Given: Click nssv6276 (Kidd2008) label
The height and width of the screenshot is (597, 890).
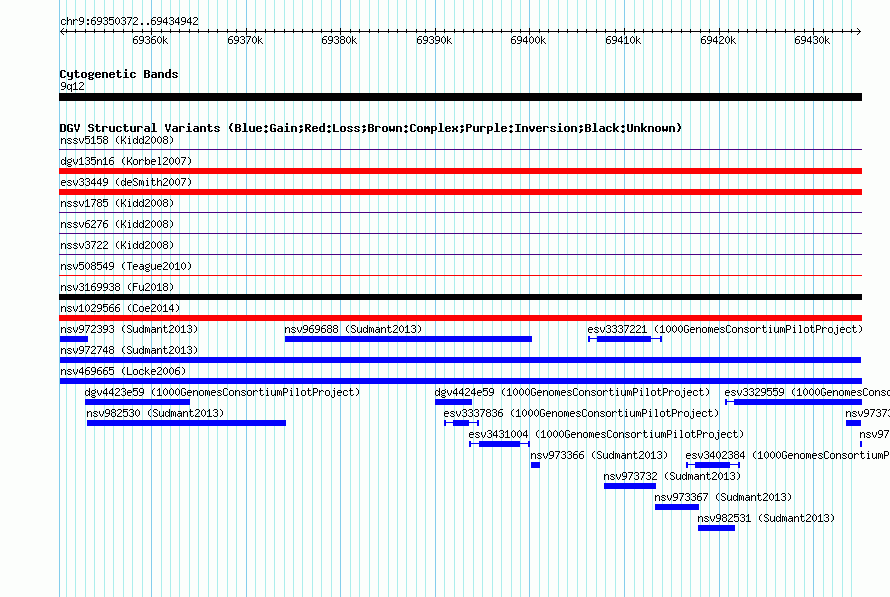Looking at the screenshot, I should point(117,224).
